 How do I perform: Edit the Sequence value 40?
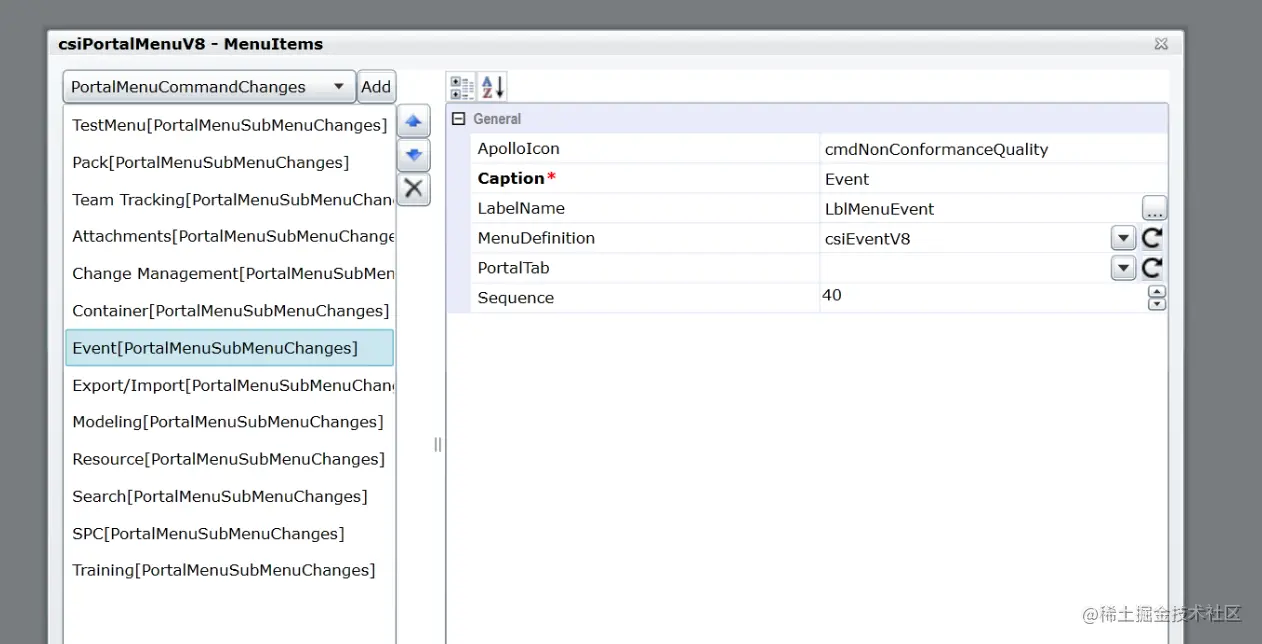(983, 298)
